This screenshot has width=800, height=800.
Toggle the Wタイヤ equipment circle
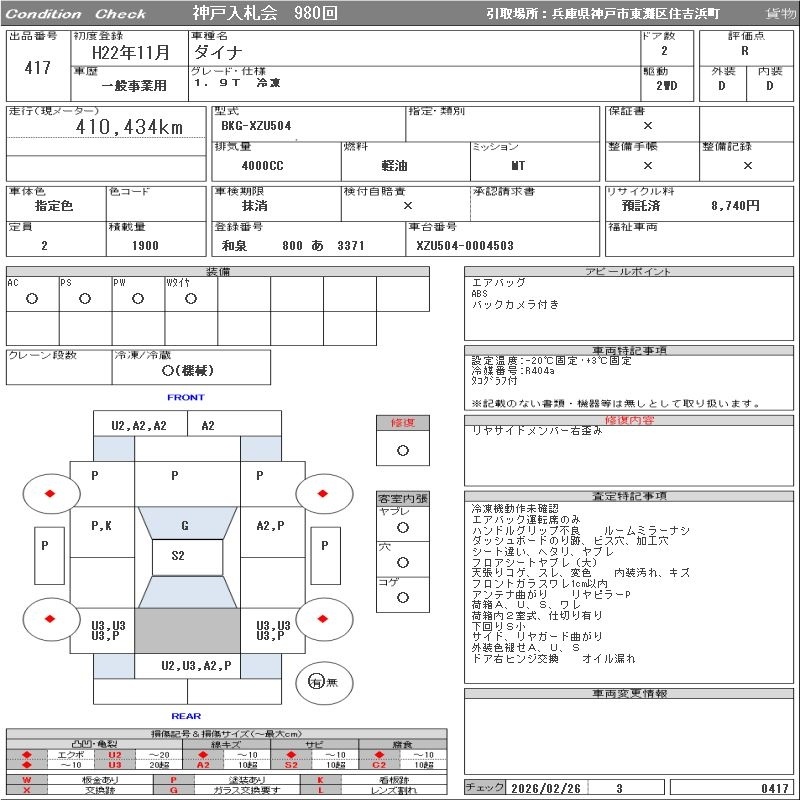[x=191, y=299]
